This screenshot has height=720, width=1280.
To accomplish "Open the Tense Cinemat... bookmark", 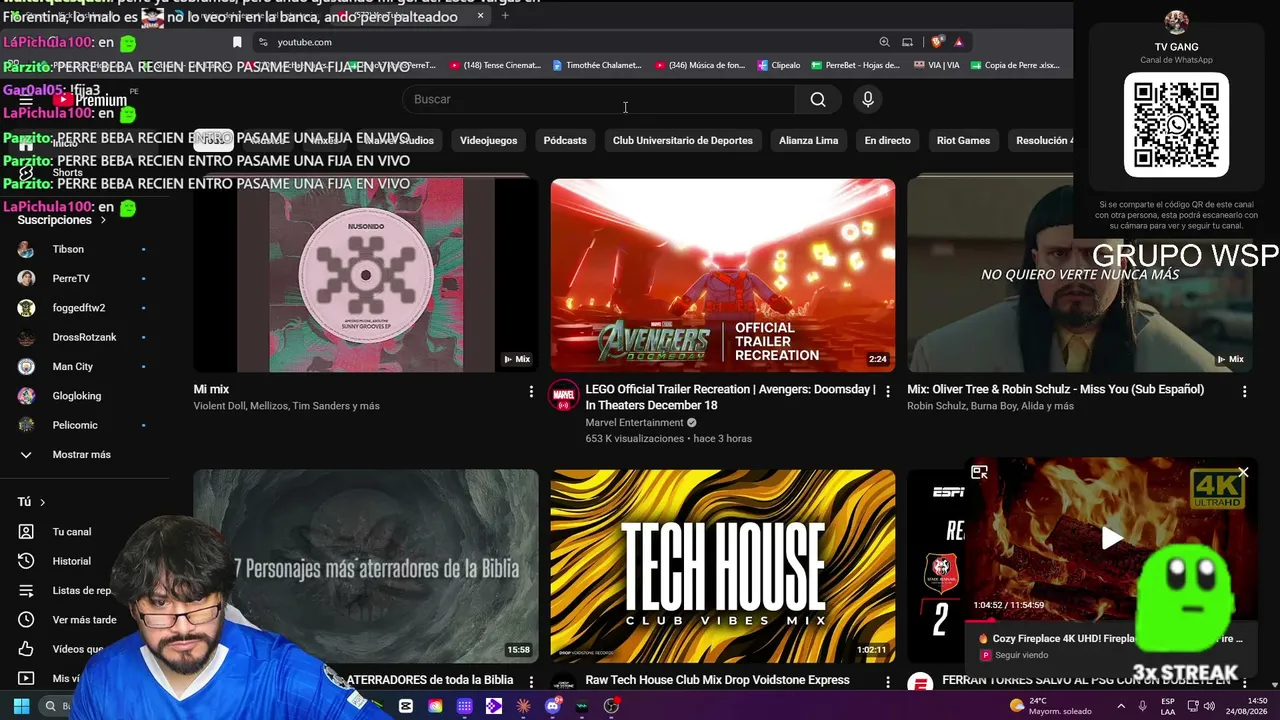I will 495,66.
